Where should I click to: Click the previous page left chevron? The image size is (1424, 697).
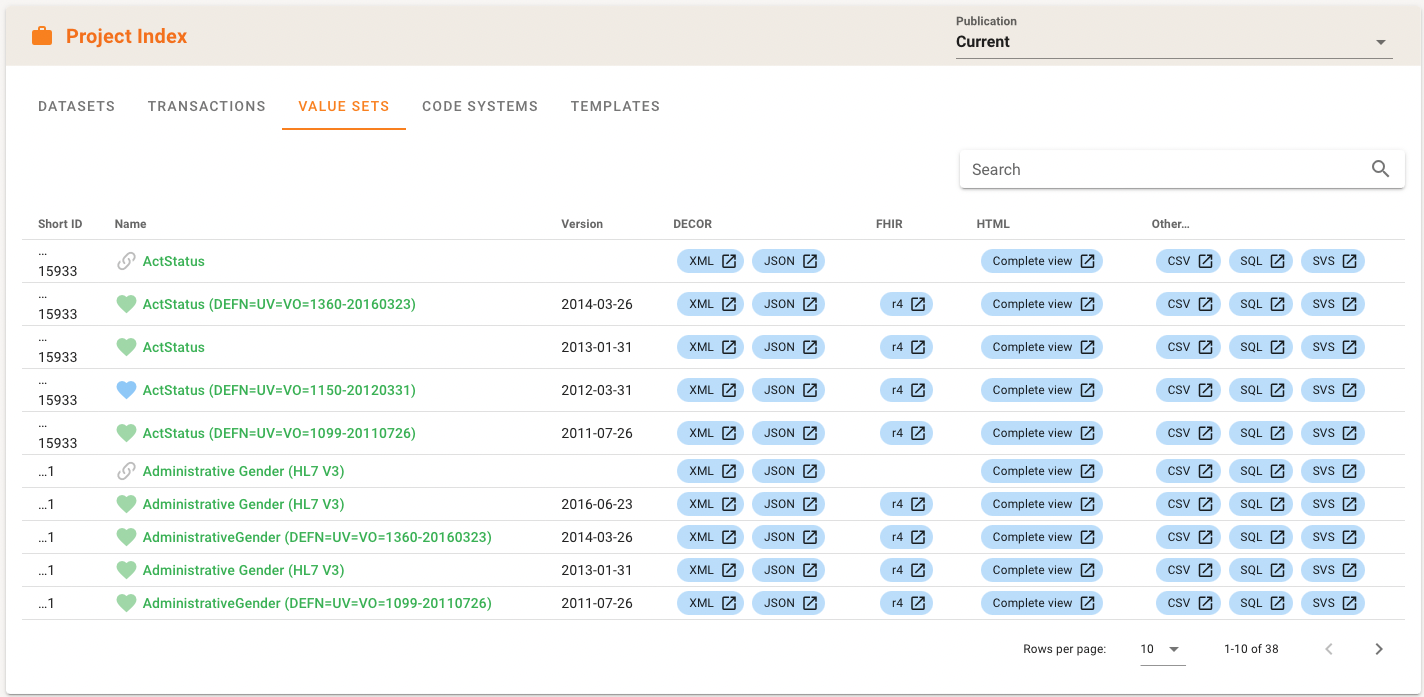pos(1329,649)
